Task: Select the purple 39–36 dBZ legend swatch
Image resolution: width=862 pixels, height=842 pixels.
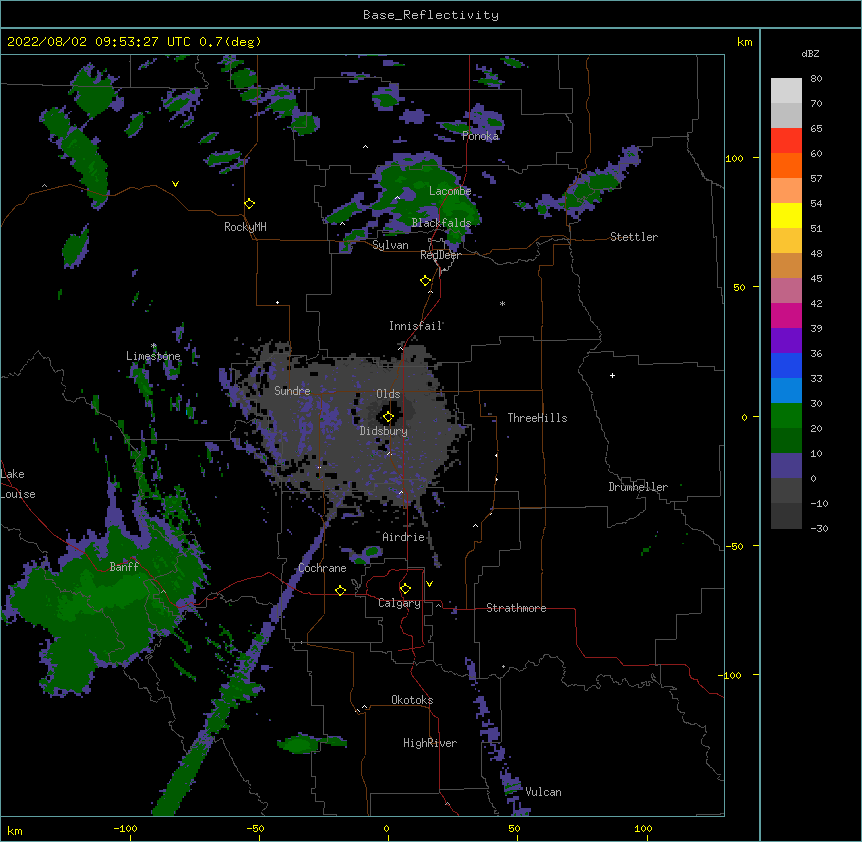Action: tap(786, 340)
